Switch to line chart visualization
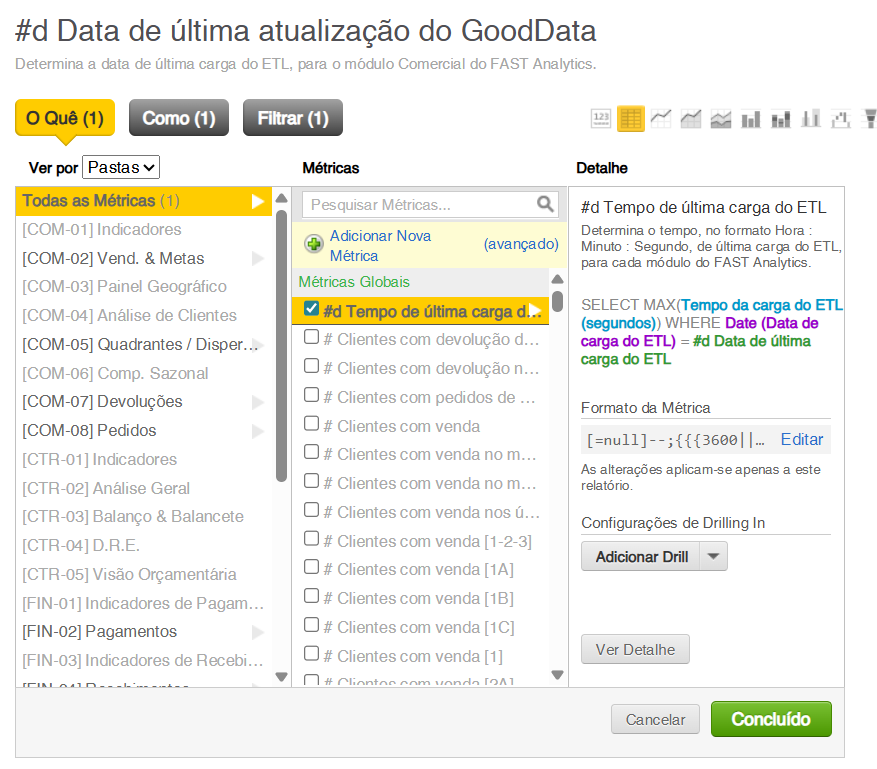The height and width of the screenshot is (769, 877). click(x=660, y=119)
